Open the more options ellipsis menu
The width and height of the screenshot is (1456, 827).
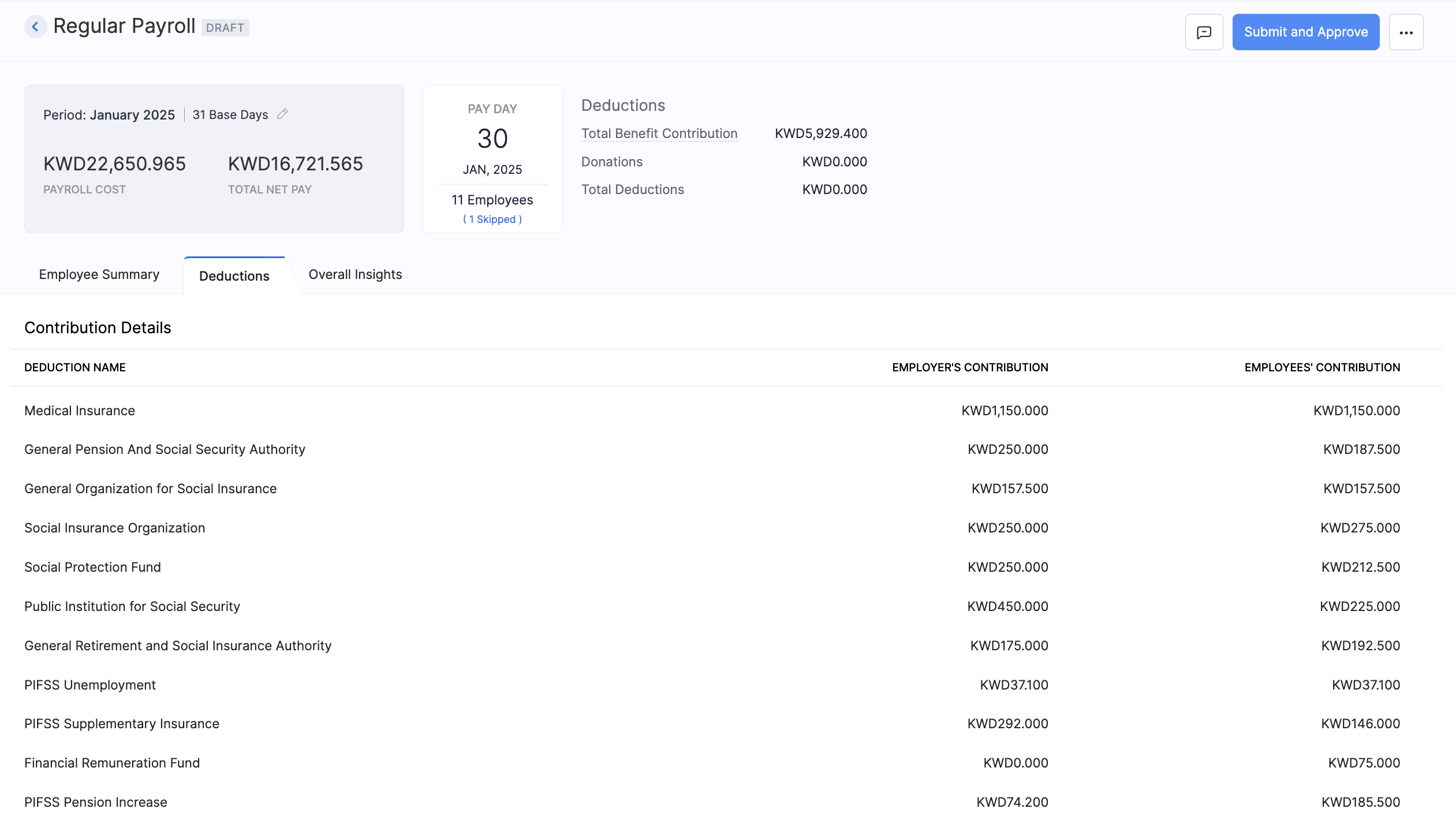coord(1406,32)
